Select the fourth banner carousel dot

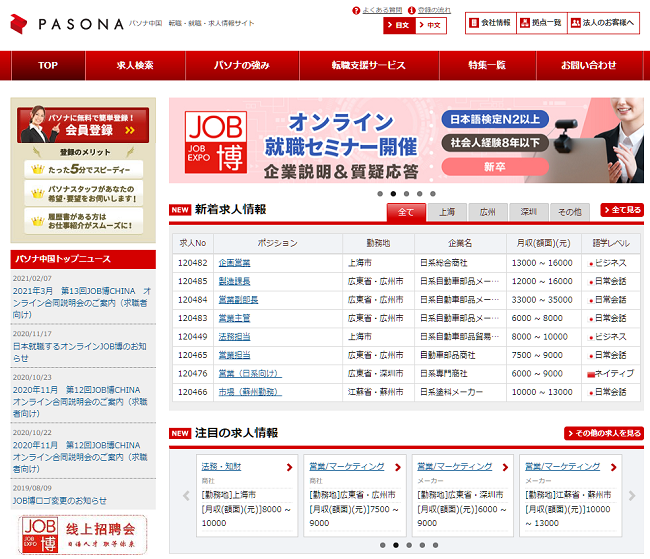[420, 194]
